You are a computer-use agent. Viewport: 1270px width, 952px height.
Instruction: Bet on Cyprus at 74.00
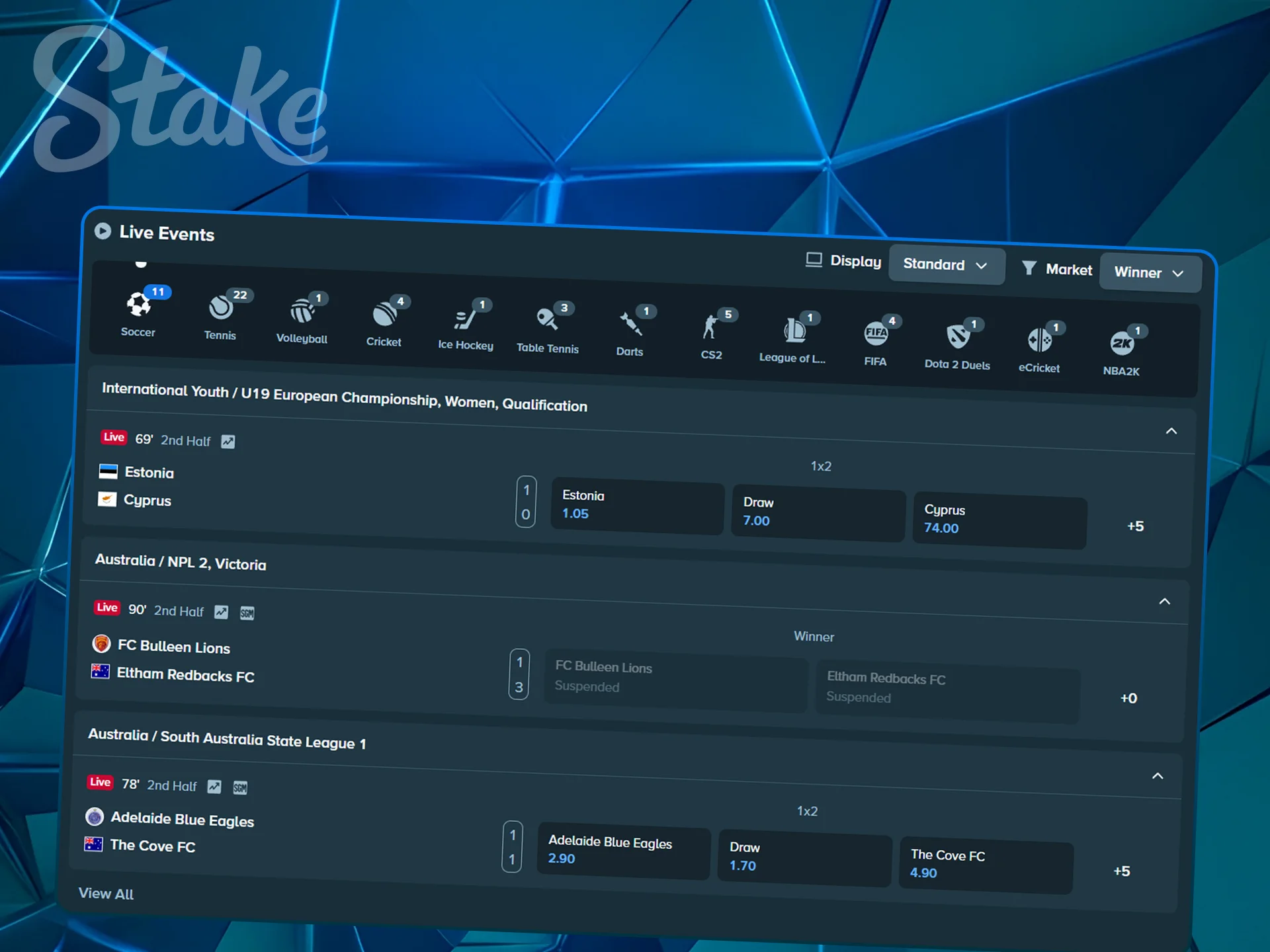click(999, 520)
